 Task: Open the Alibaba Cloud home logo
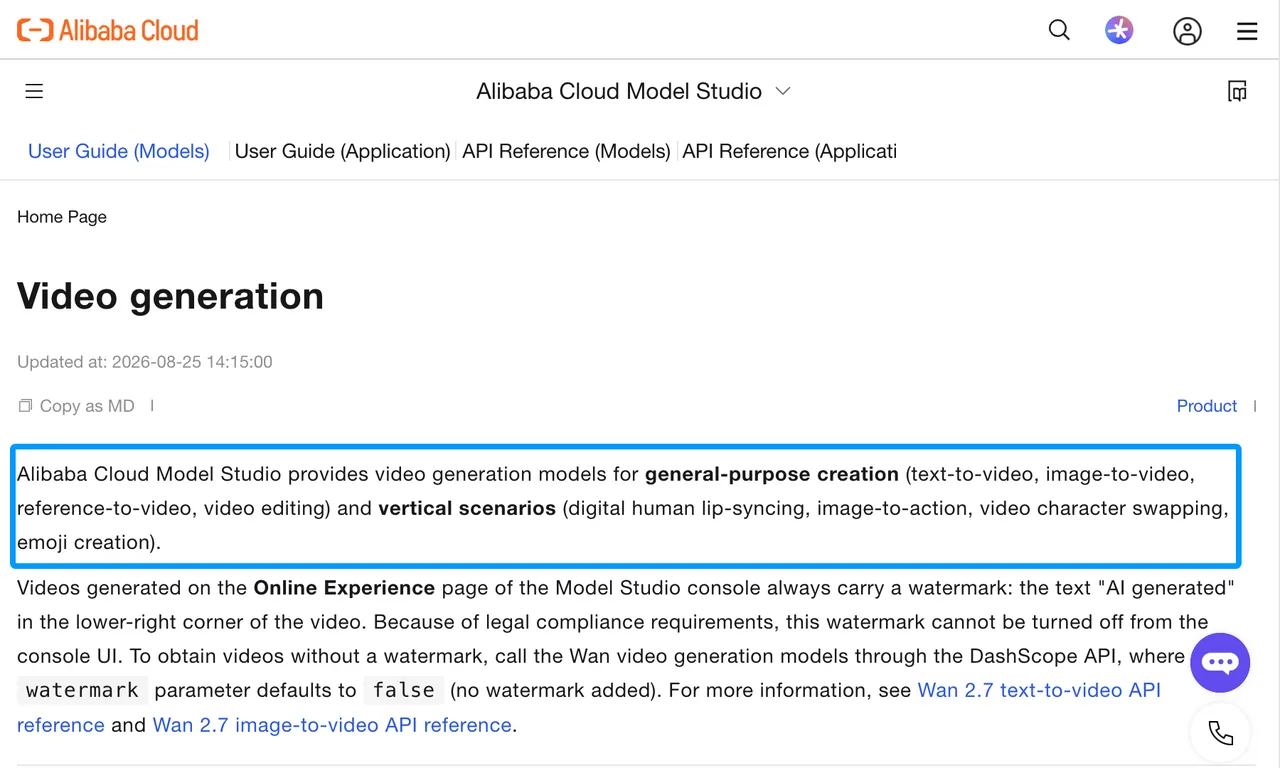tap(108, 30)
